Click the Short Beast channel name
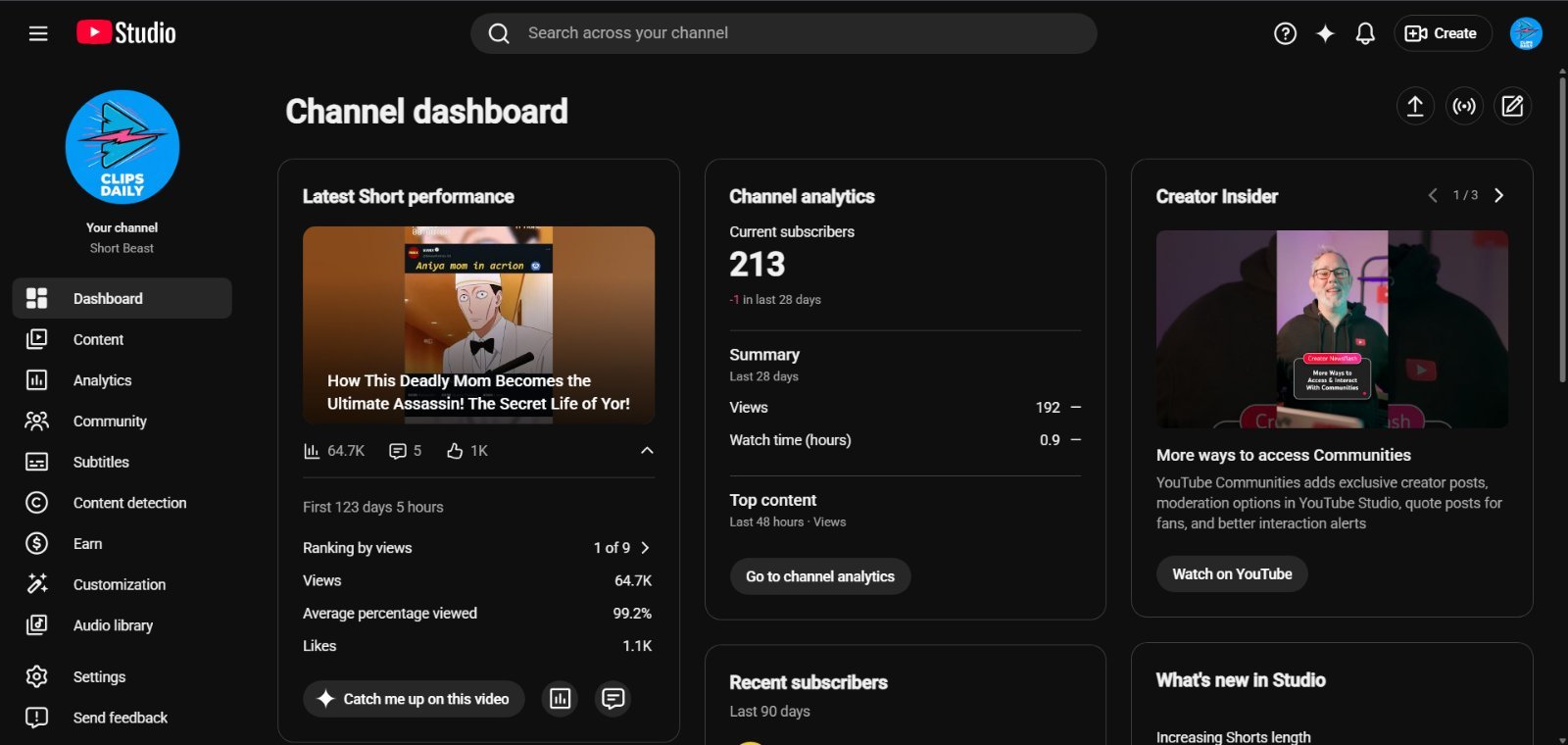This screenshot has width=1568, height=745. (122, 248)
